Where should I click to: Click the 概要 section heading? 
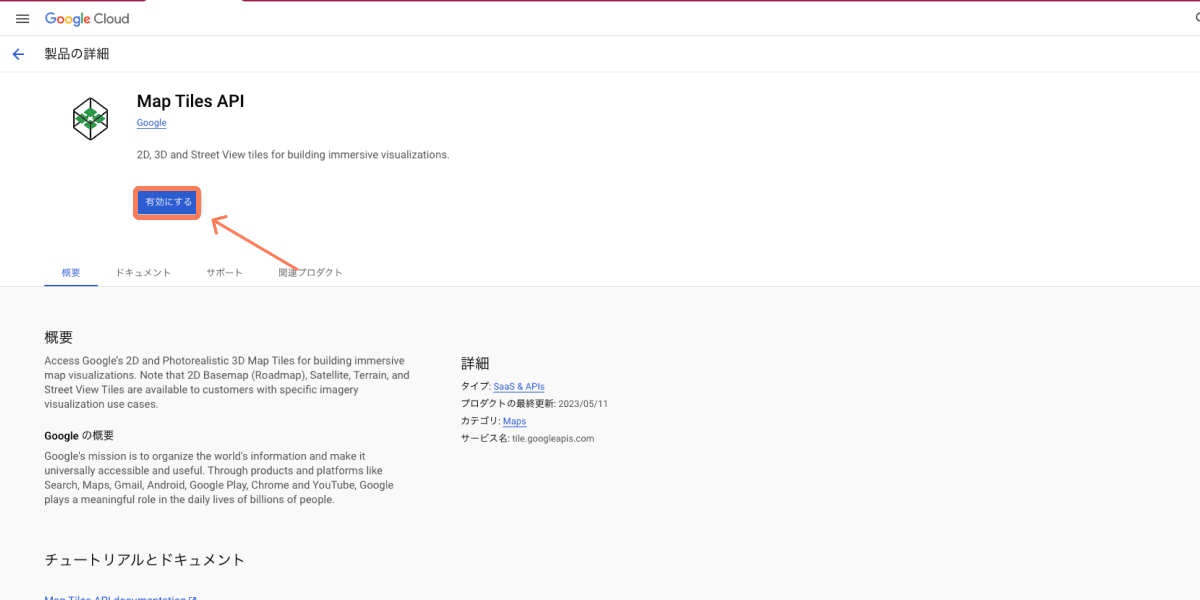coord(59,338)
